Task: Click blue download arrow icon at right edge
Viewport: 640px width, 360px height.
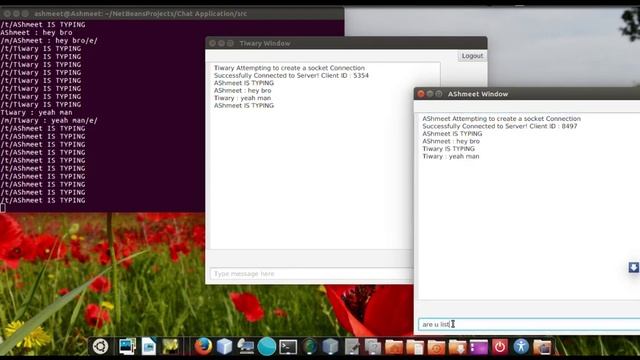Action: [x=633, y=267]
